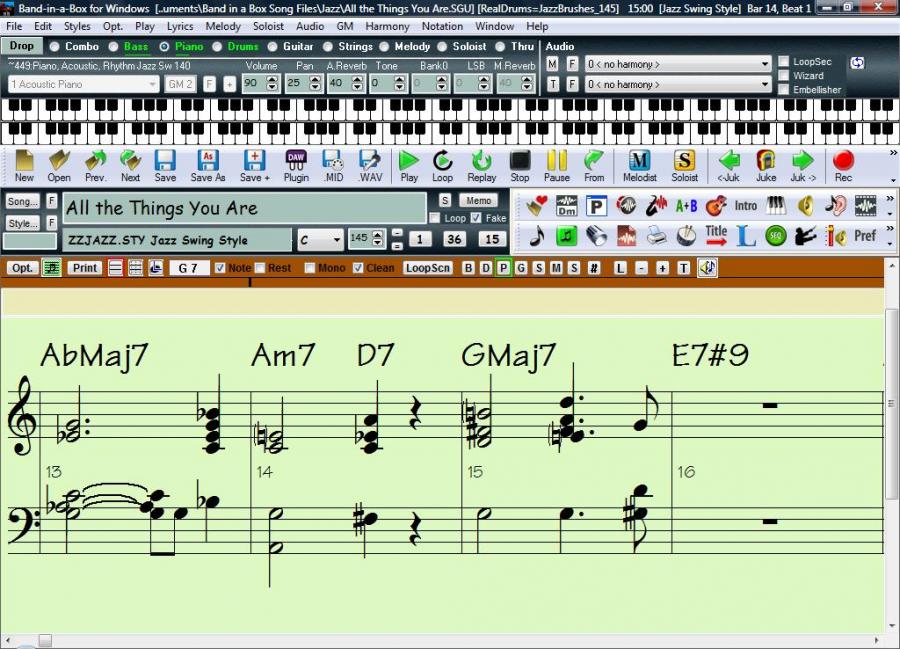The width and height of the screenshot is (900, 649).
Task: Click the LoopScn button
Action: pyautogui.click(x=428, y=268)
